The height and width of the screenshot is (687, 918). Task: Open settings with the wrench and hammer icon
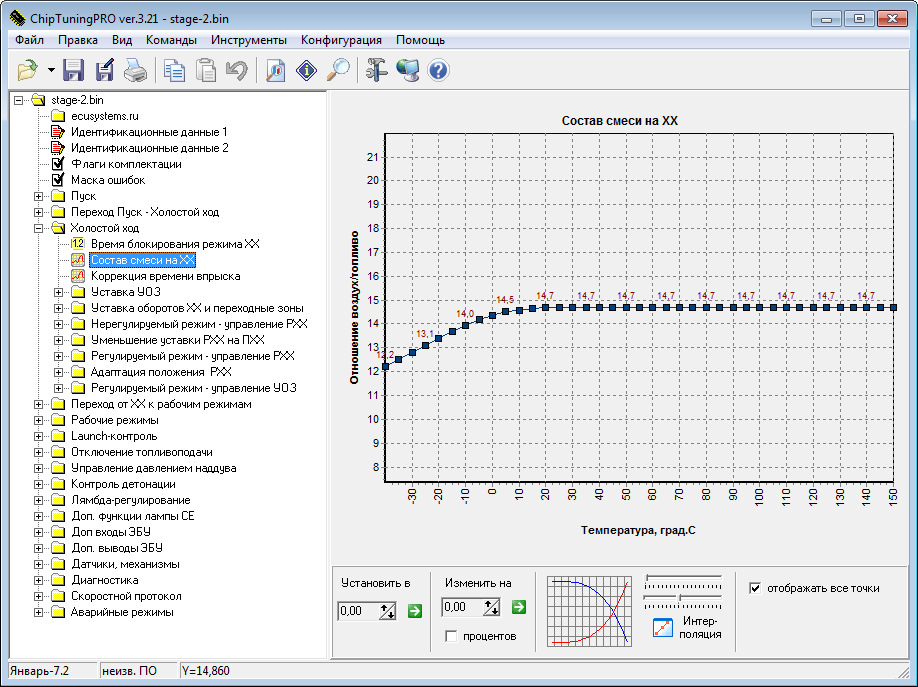(376, 70)
